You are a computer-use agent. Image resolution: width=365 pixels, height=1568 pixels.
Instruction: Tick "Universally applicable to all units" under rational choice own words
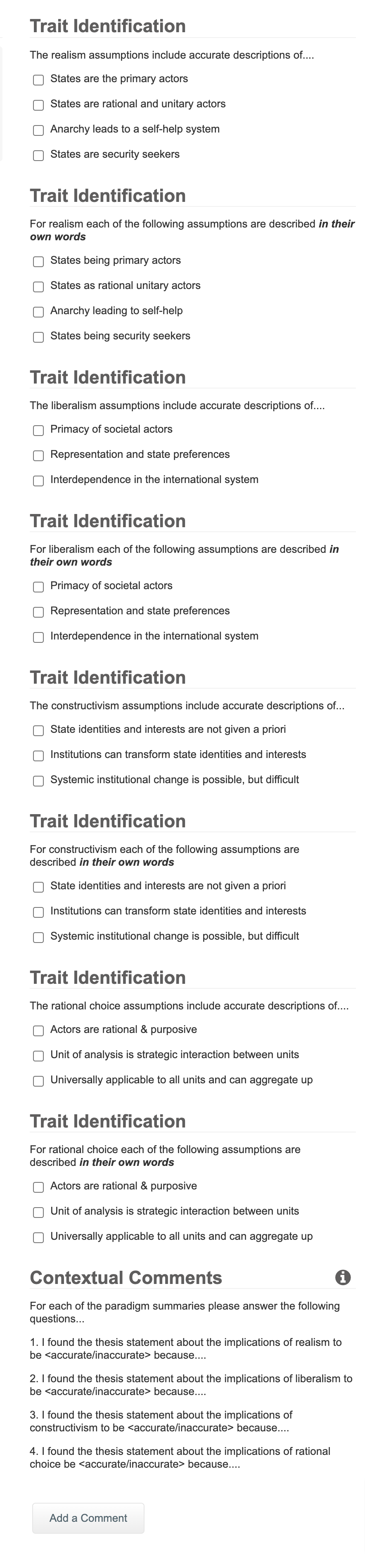click(x=38, y=1237)
